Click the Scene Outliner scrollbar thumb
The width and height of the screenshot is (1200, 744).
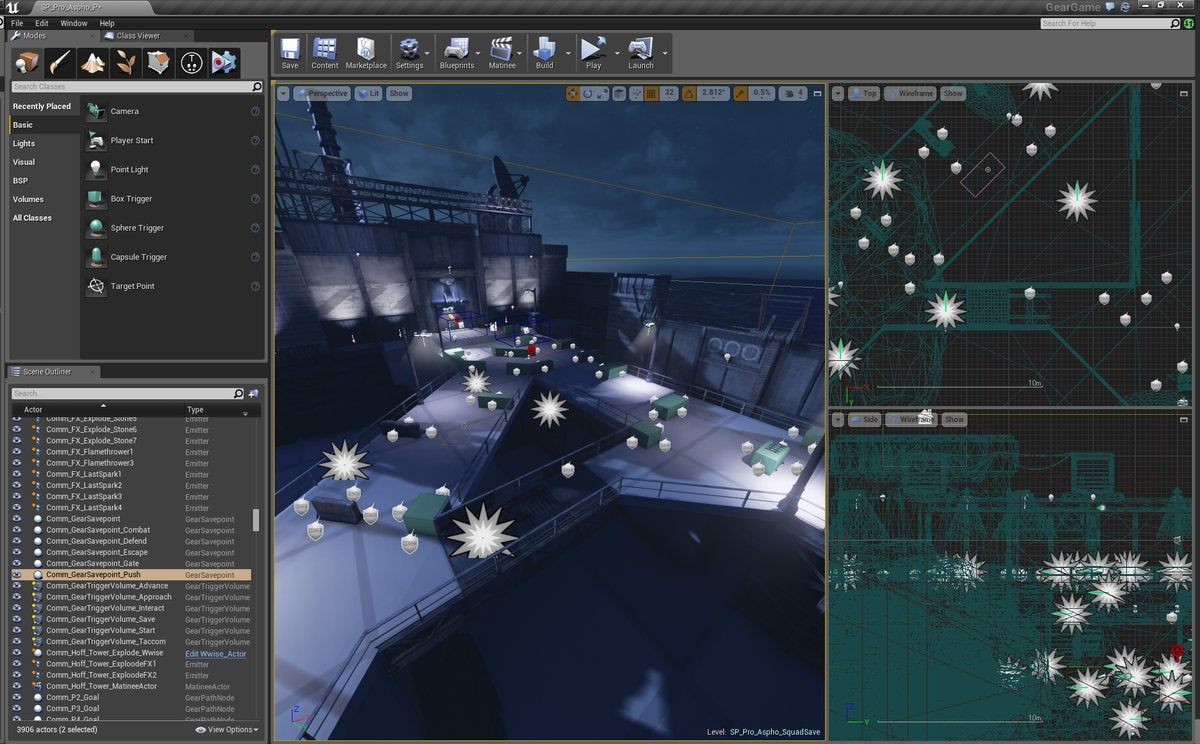pos(255,520)
